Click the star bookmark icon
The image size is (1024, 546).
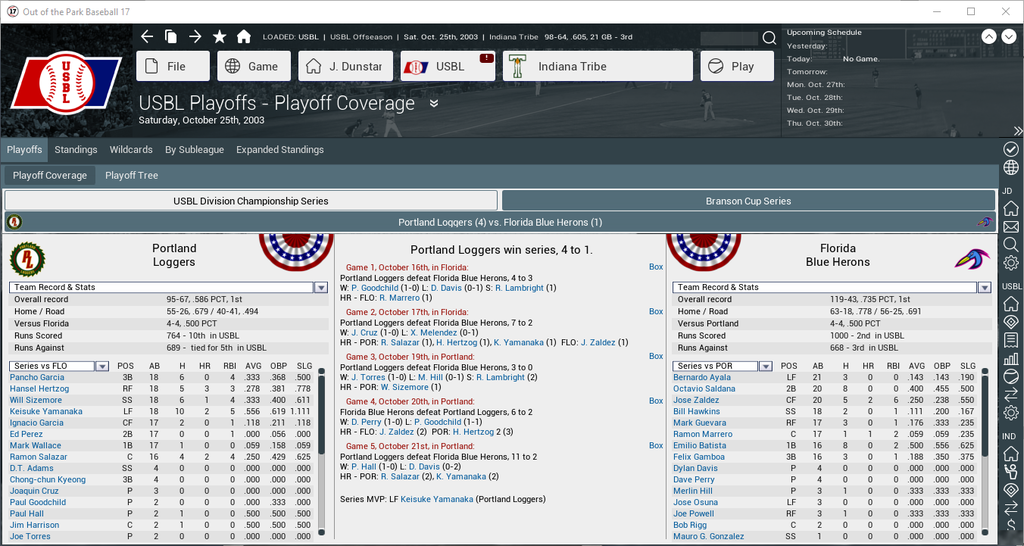click(x=219, y=37)
